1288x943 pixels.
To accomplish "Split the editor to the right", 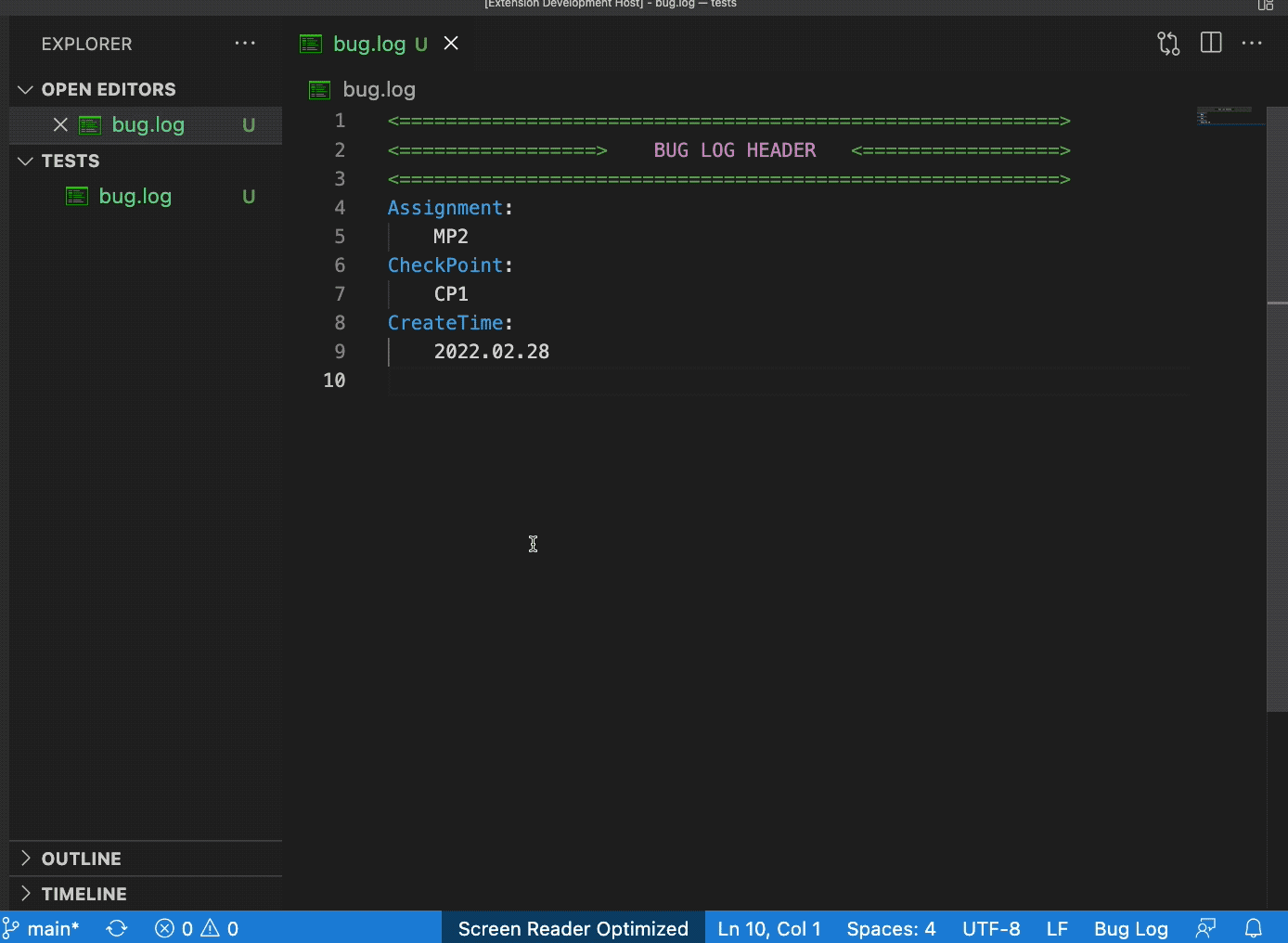I will coord(1211,44).
